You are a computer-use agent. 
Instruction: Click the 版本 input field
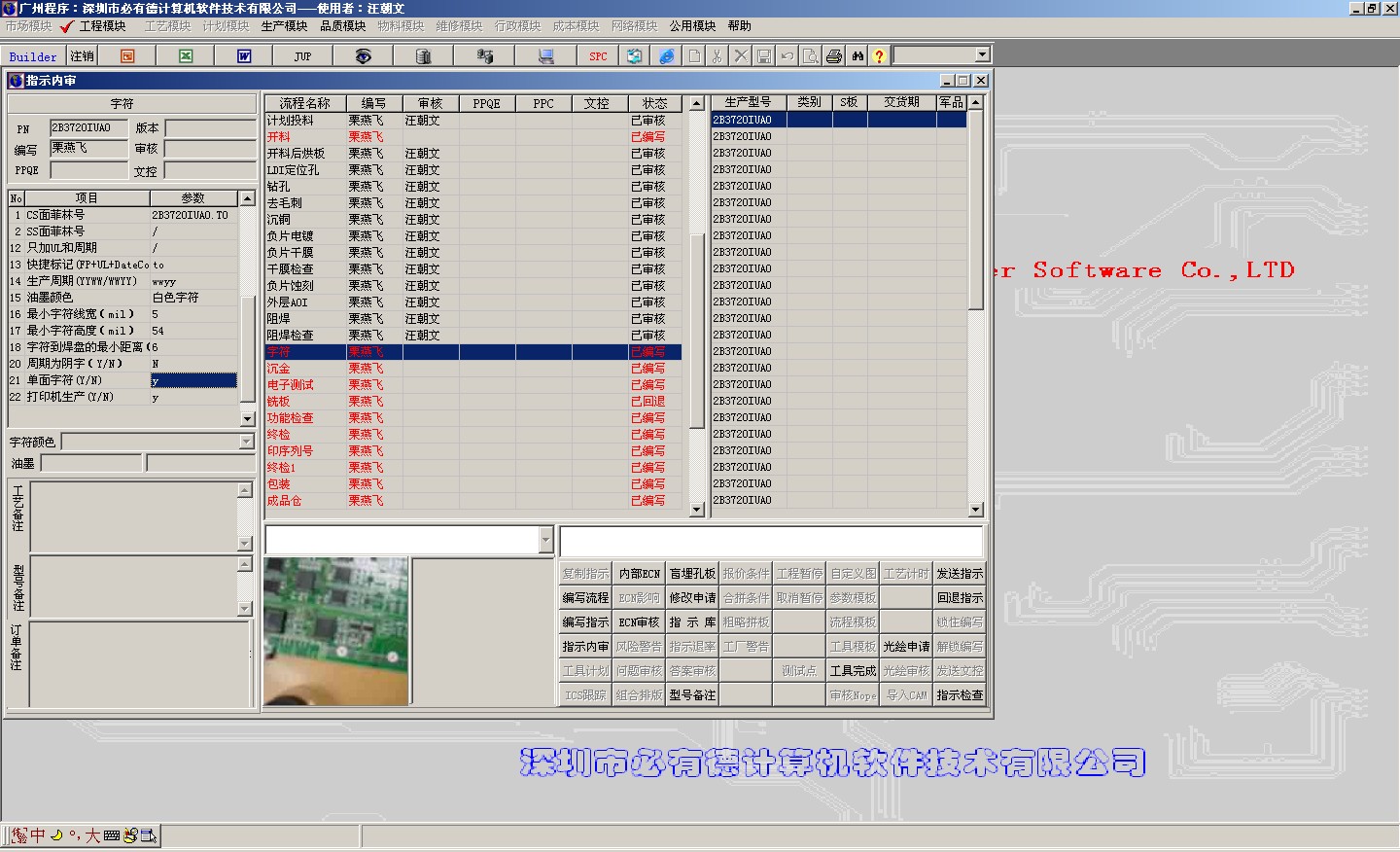[x=210, y=128]
